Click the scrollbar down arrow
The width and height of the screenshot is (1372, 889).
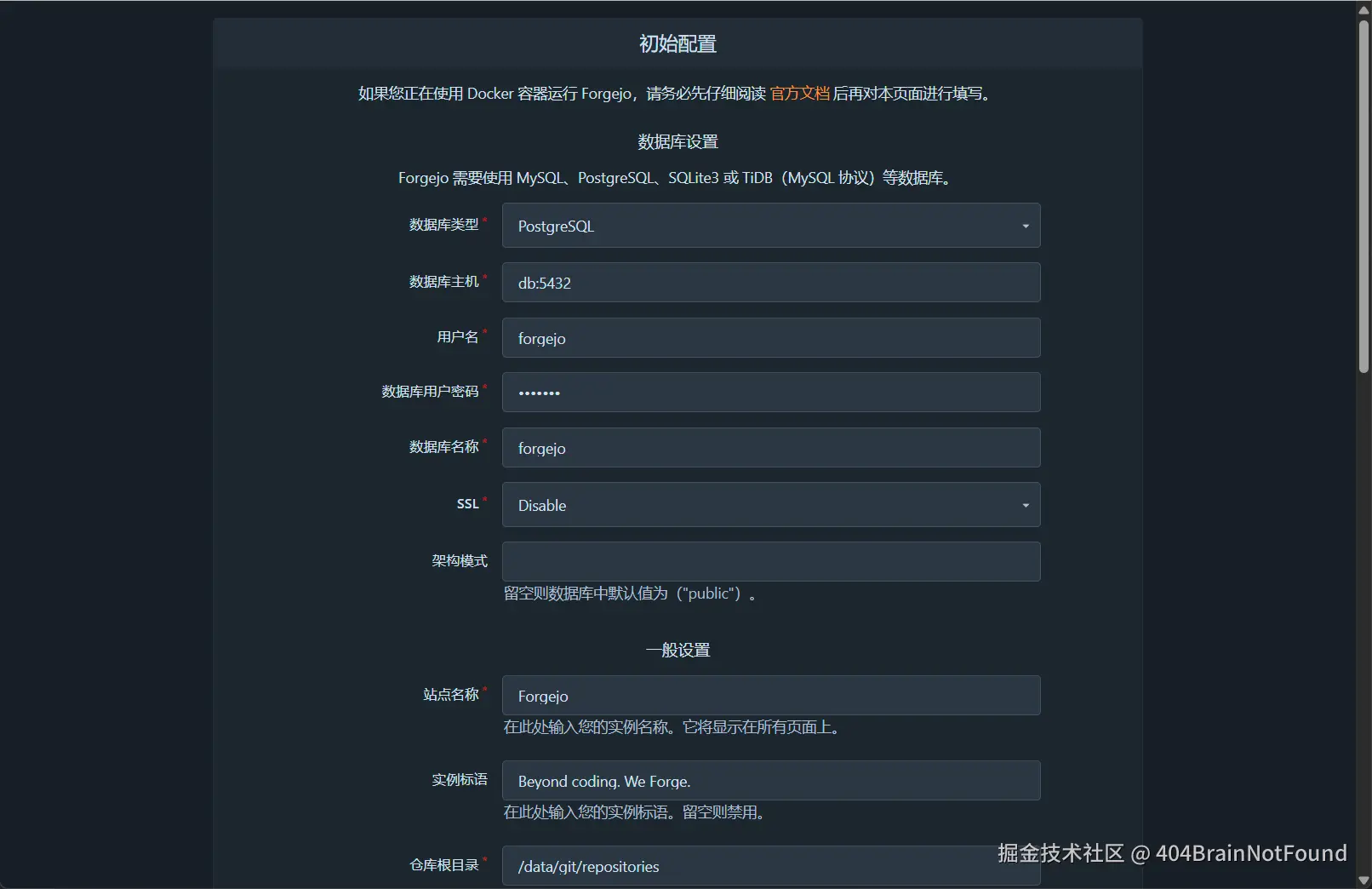tap(1363, 880)
